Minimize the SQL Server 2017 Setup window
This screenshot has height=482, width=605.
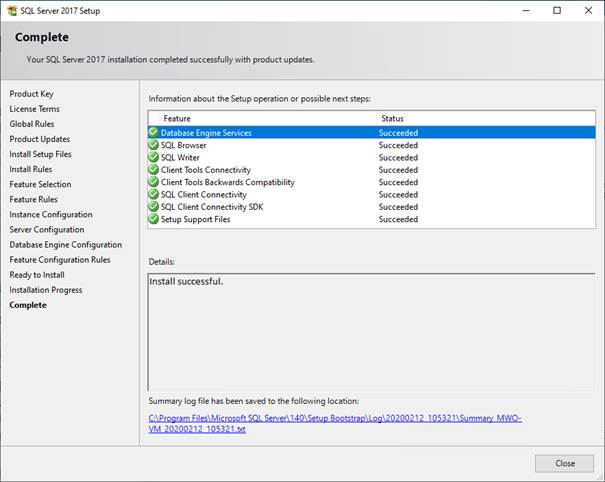[x=526, y=11]
